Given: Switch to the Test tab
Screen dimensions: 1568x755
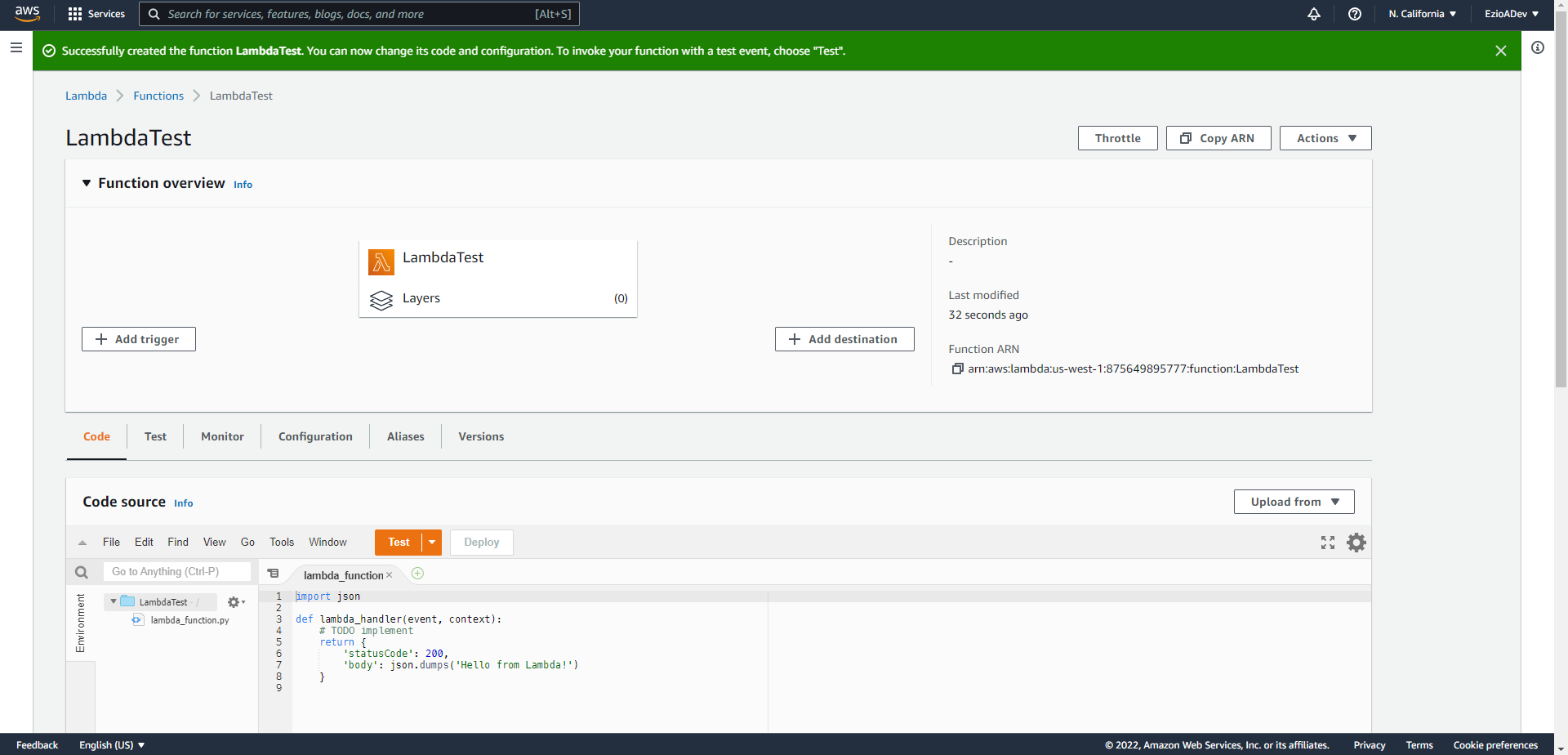Looking at the screenshot, I should (x=155, y=436).
